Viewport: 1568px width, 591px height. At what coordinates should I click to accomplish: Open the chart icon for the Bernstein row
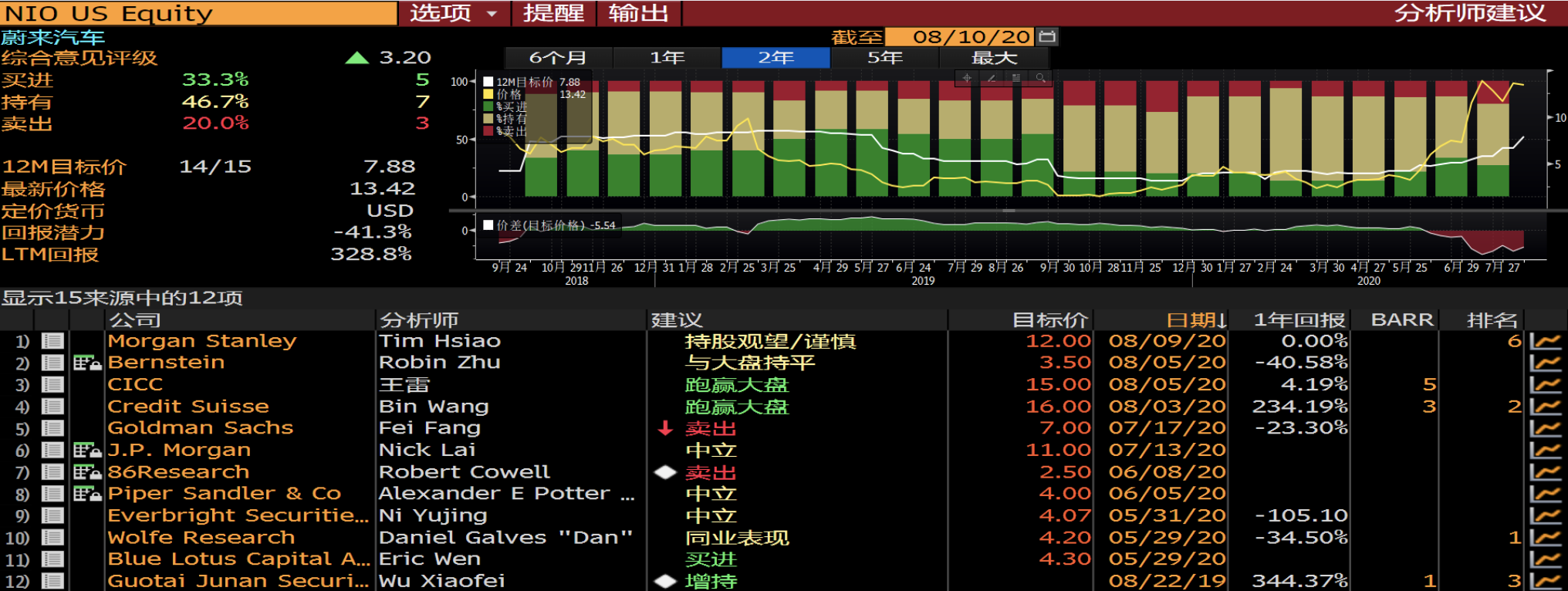[1546, 363]
